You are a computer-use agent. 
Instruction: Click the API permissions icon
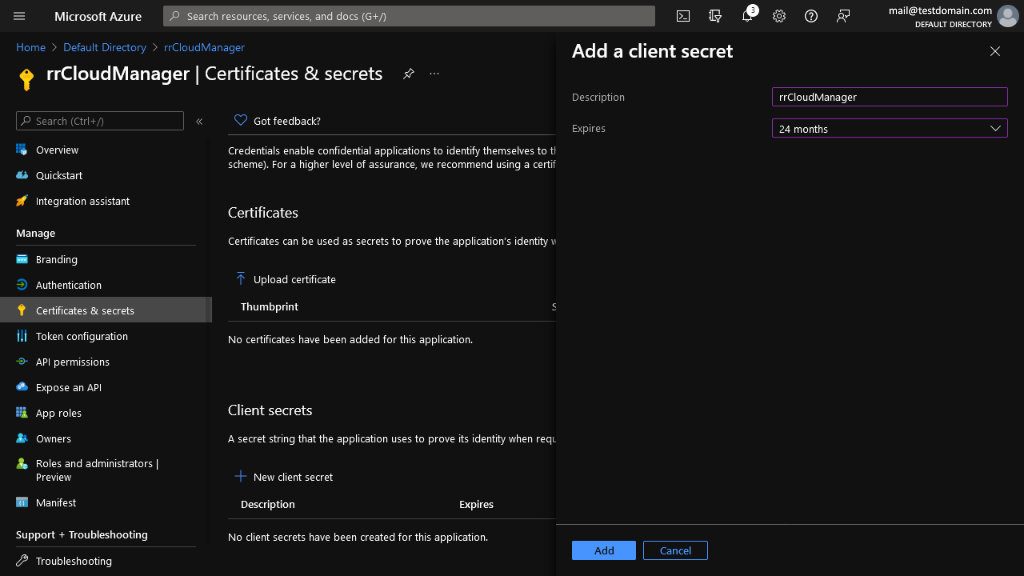coord(22,362)
